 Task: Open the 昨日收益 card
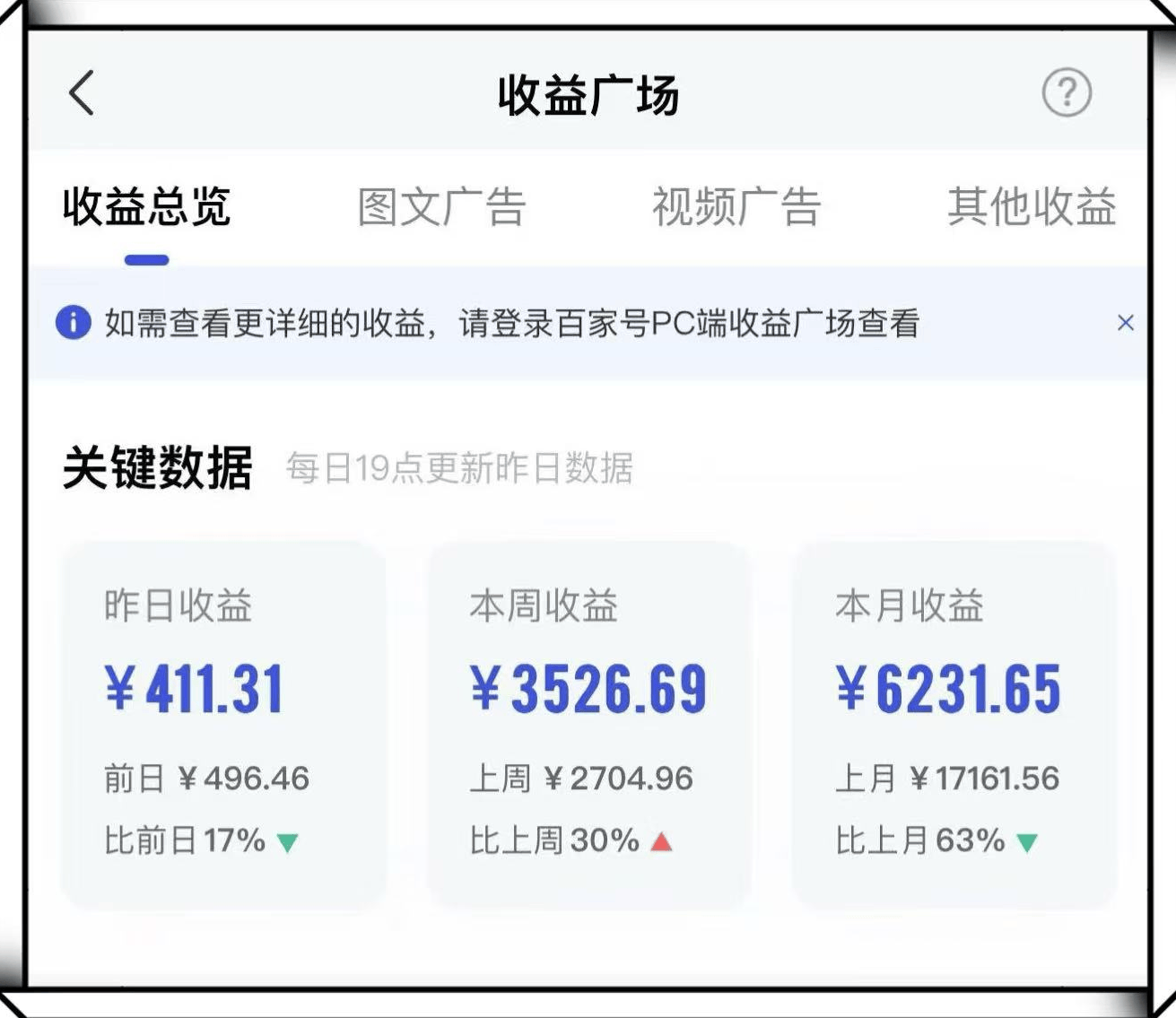tap(222, 725)
